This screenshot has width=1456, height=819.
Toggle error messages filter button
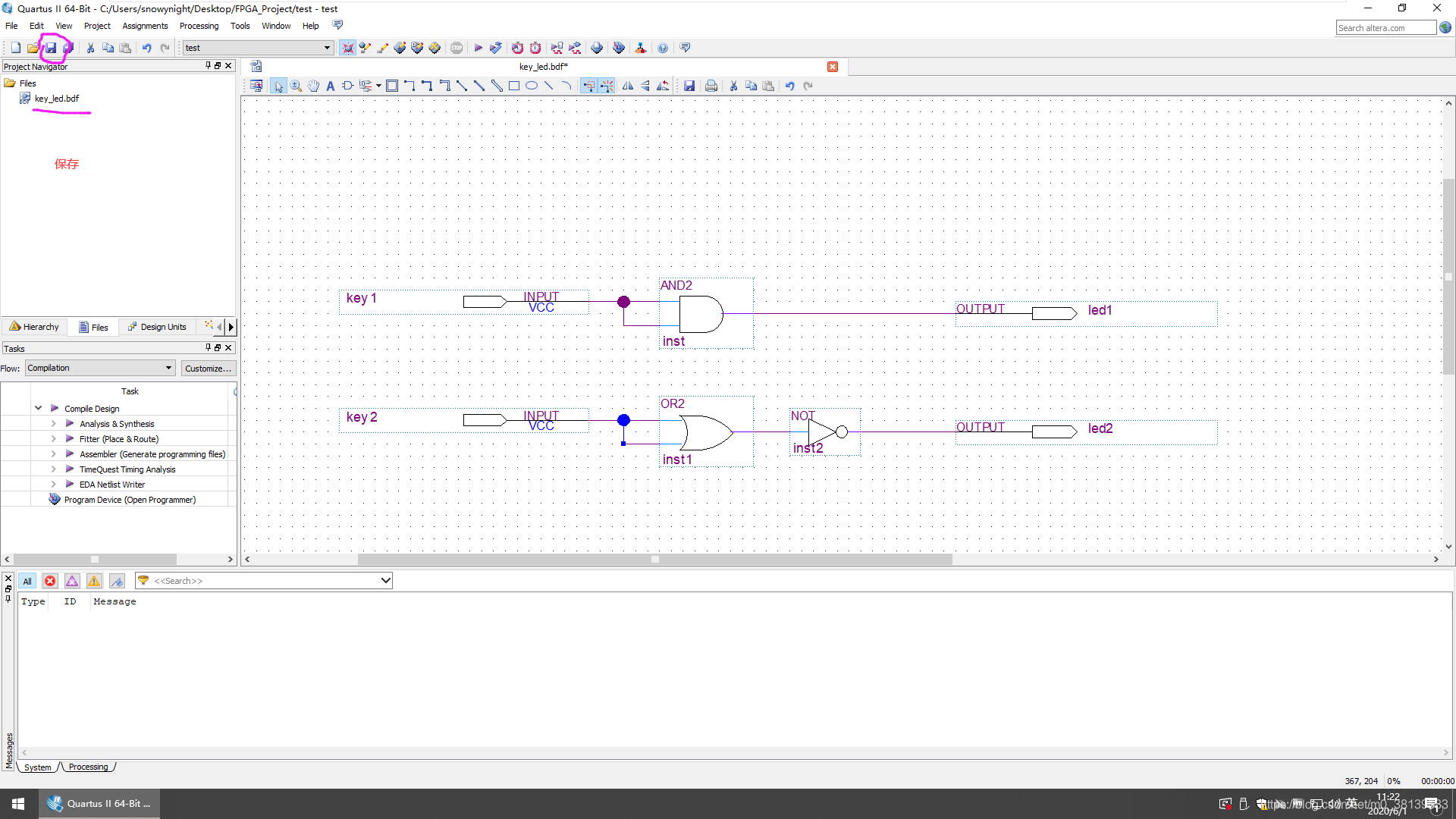coord(50,581)
